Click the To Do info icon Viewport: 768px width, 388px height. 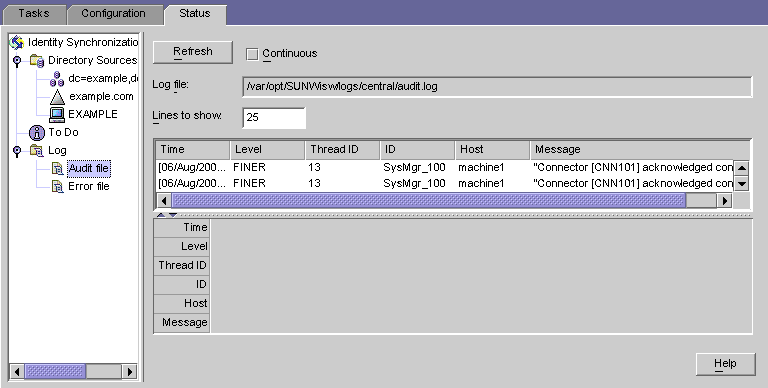37,133
